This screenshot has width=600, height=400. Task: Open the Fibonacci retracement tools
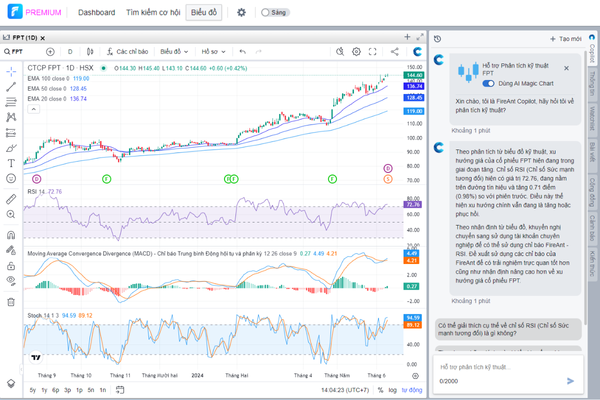coord(11,102)
